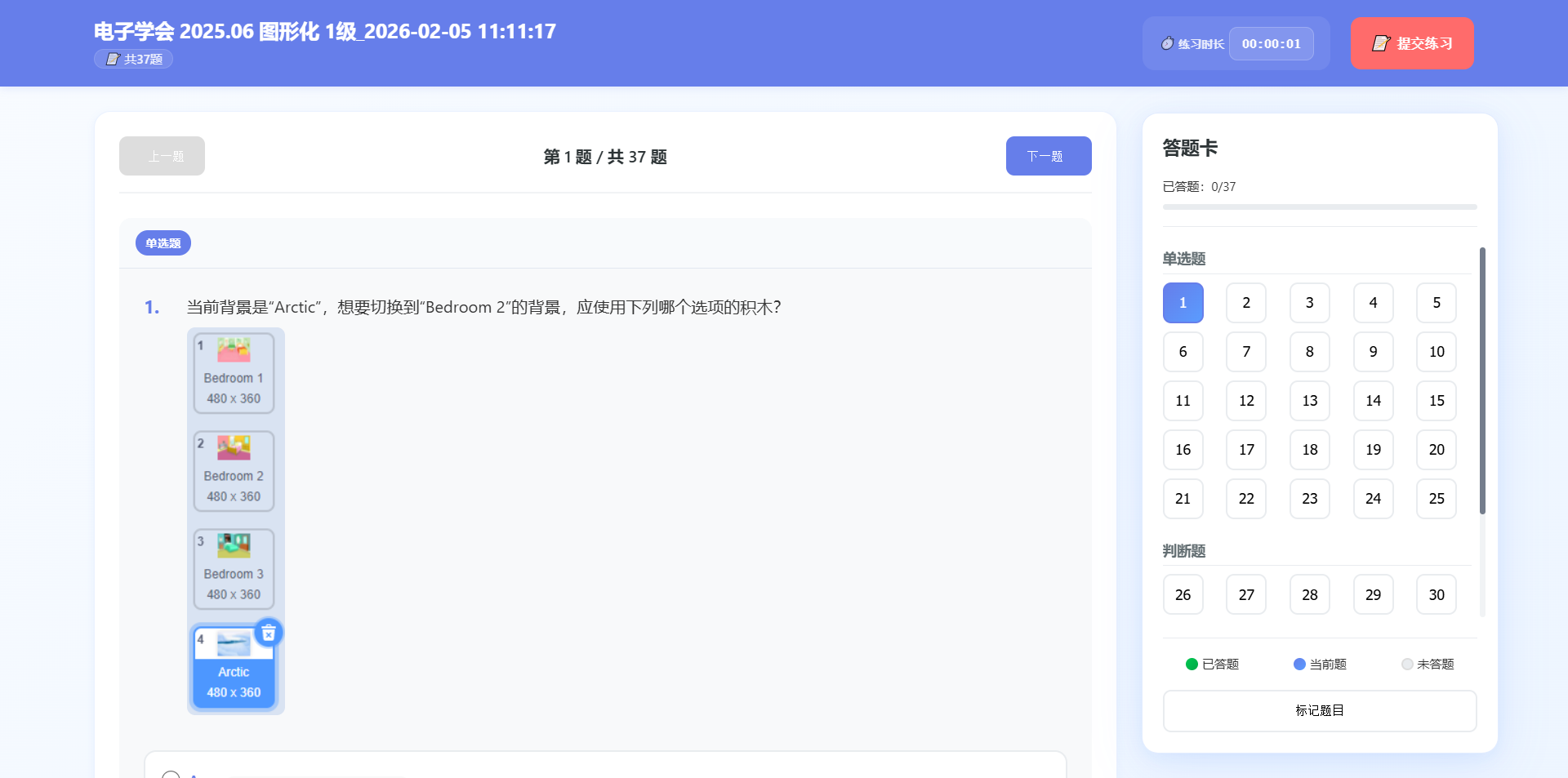
Task: Select question 20 in the answer card
Action: pos(1437,450)
